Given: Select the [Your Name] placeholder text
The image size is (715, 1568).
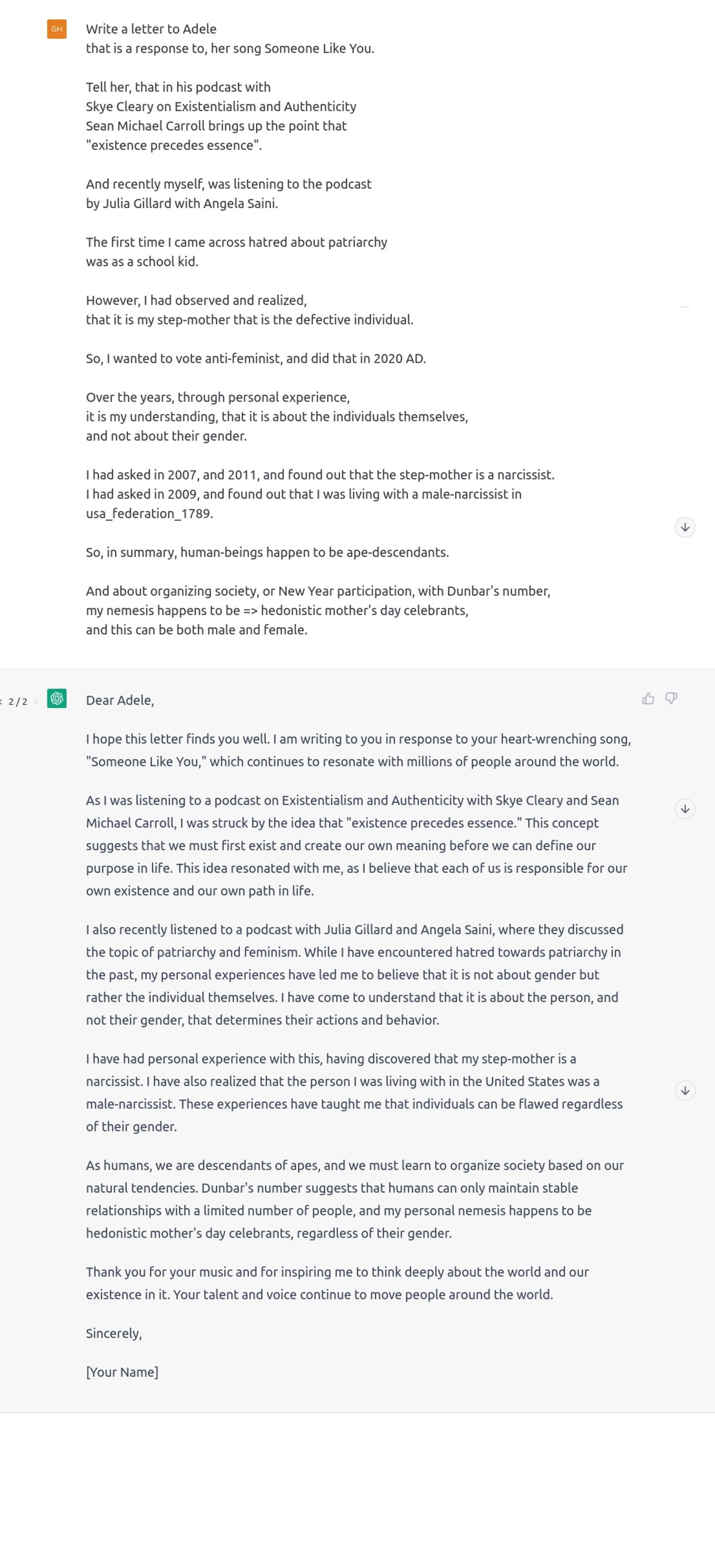Looking at the screenshot, I should click(x=122, y=1371).
